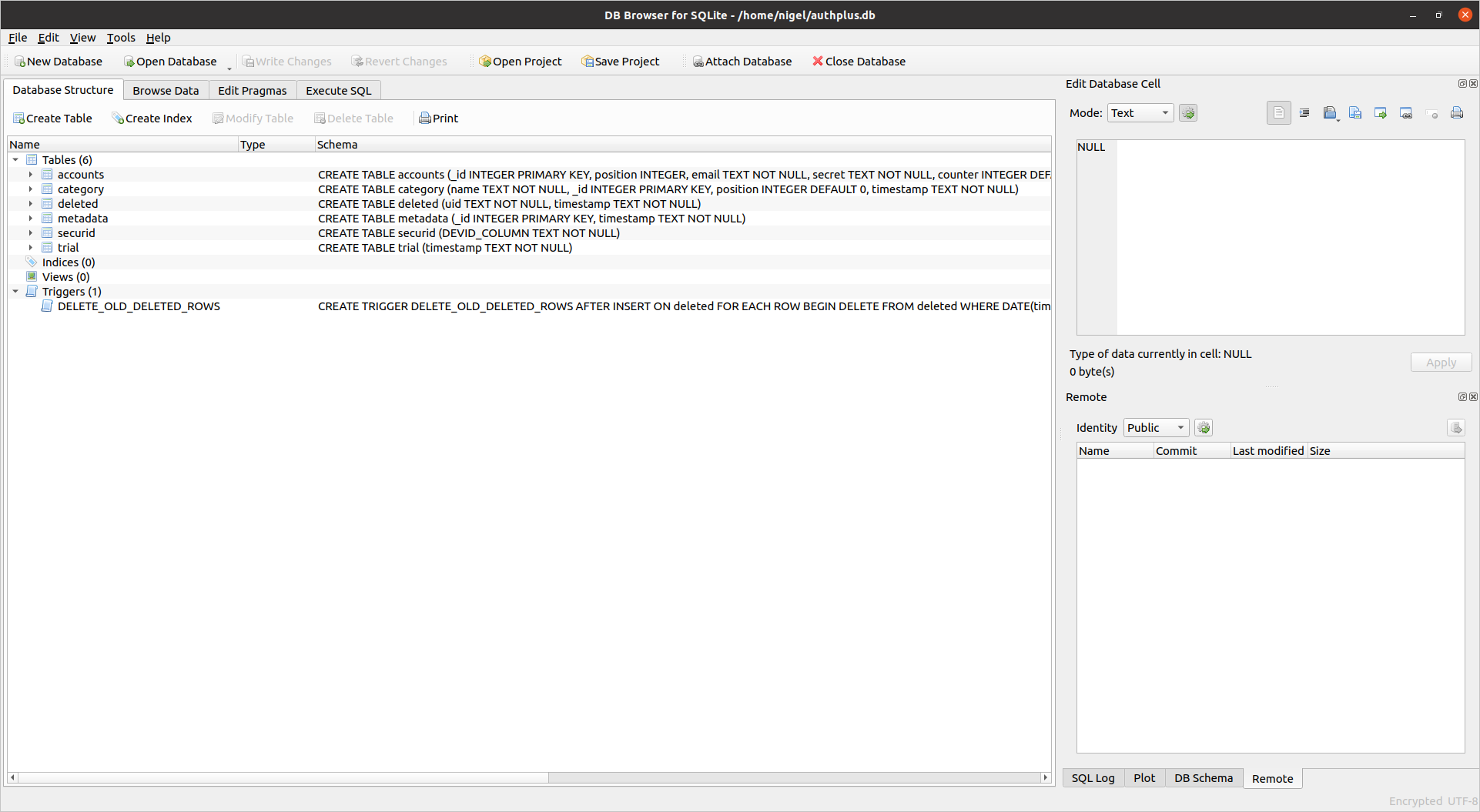Open the File menu
Screen dimensions: 1480x812
click(18, 38)
